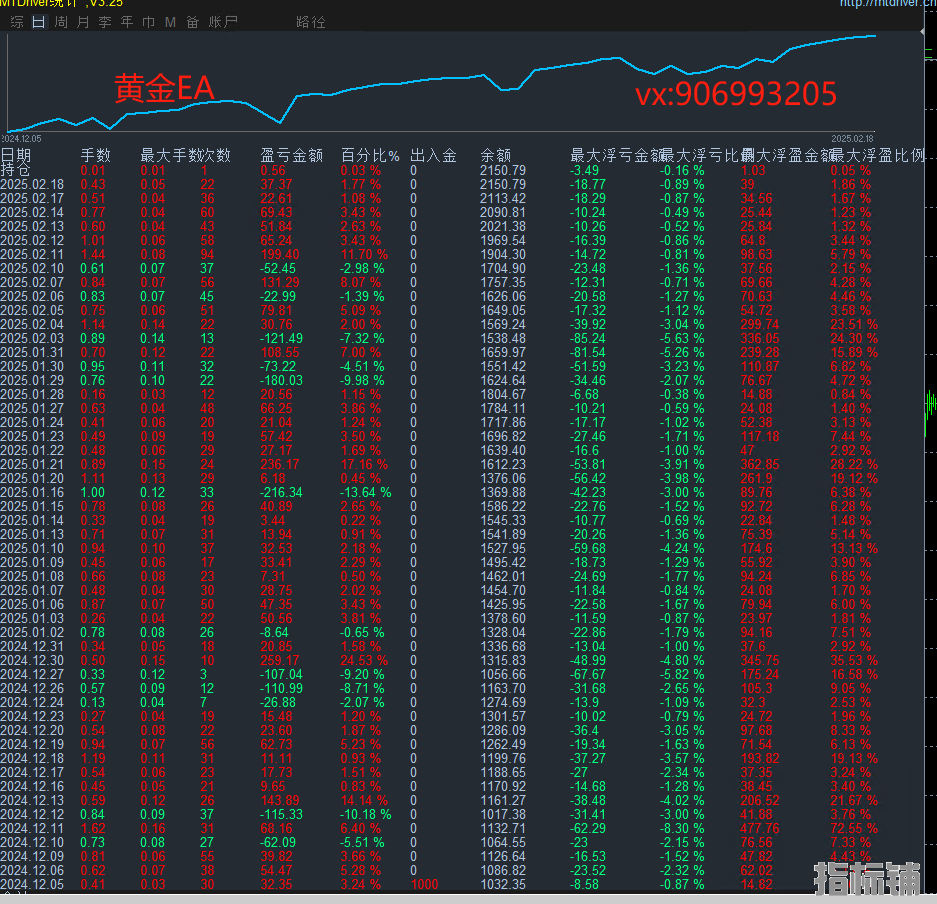
Task: Click the 日期 column header
Action: pyautogui.click(x=16, y=155)
